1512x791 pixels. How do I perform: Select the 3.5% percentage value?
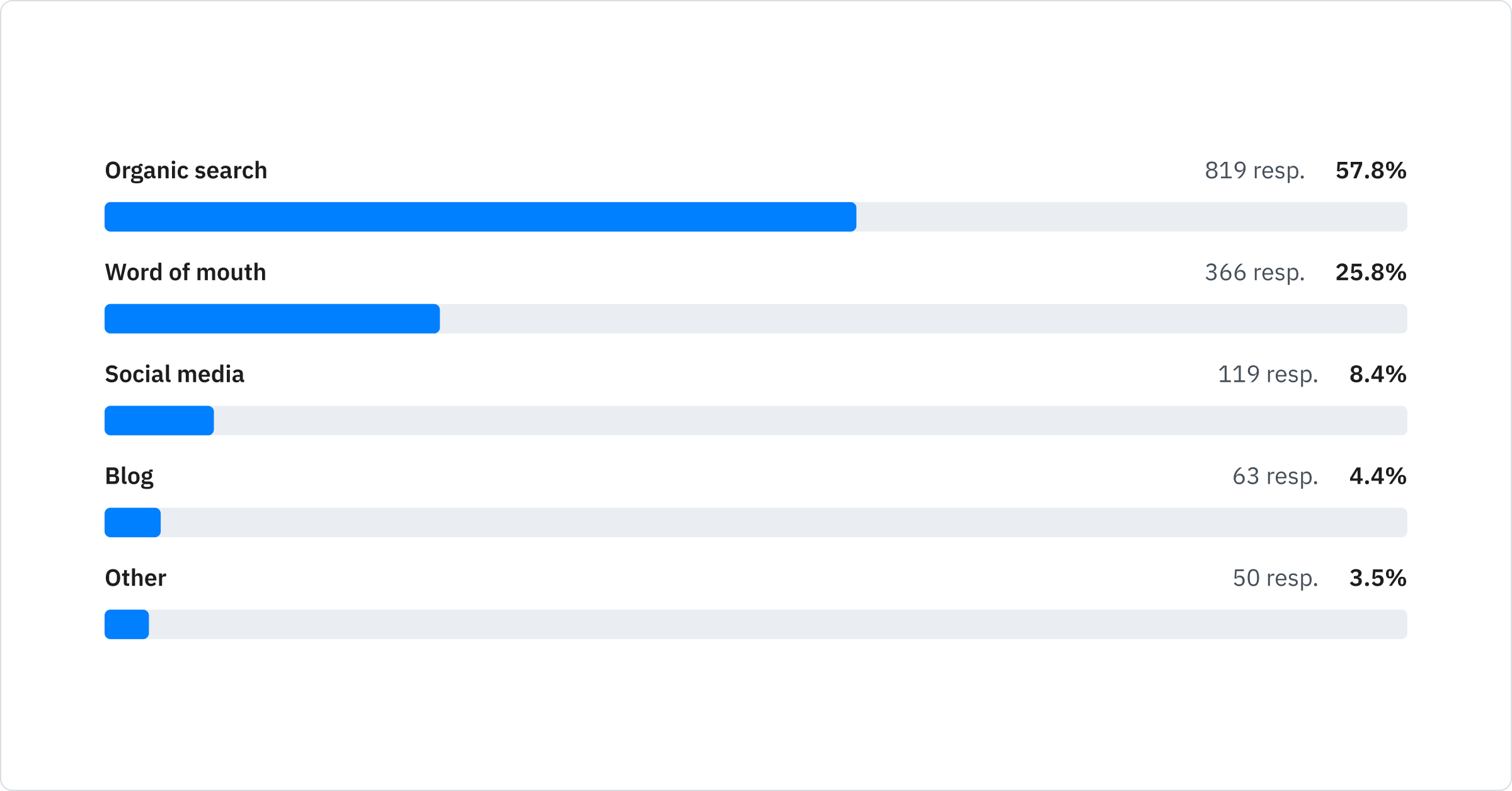(1378, 578)
